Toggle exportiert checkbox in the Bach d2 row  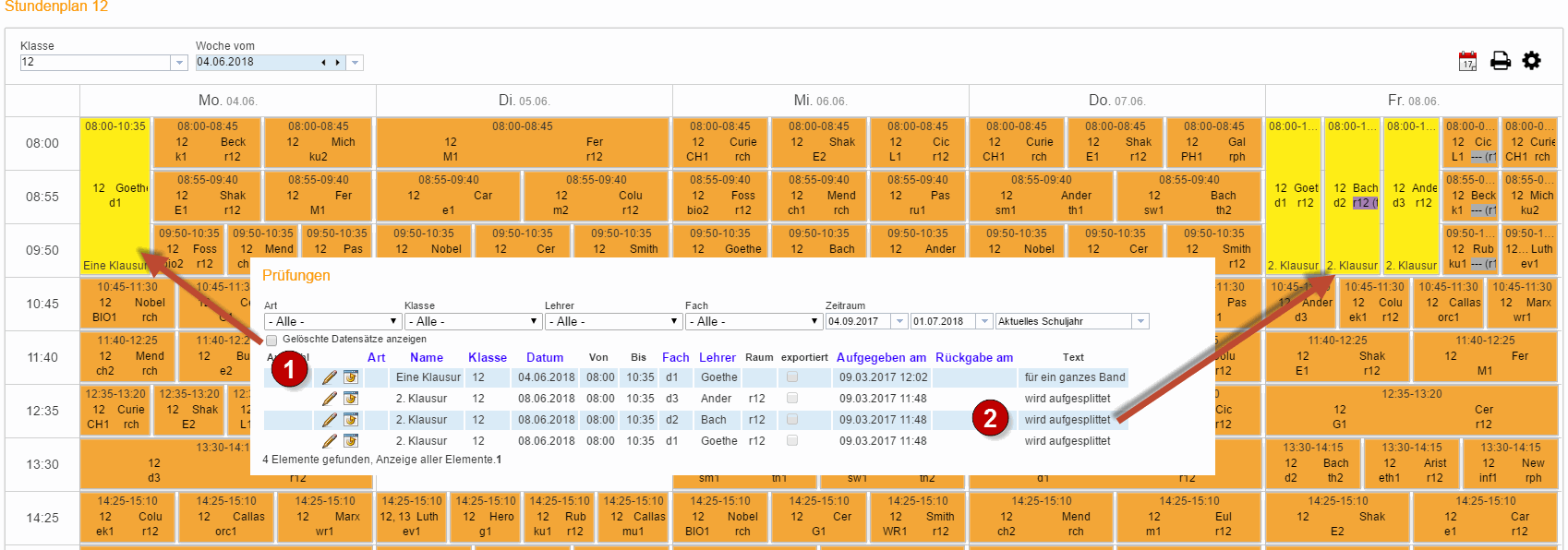tap(792, 419)
